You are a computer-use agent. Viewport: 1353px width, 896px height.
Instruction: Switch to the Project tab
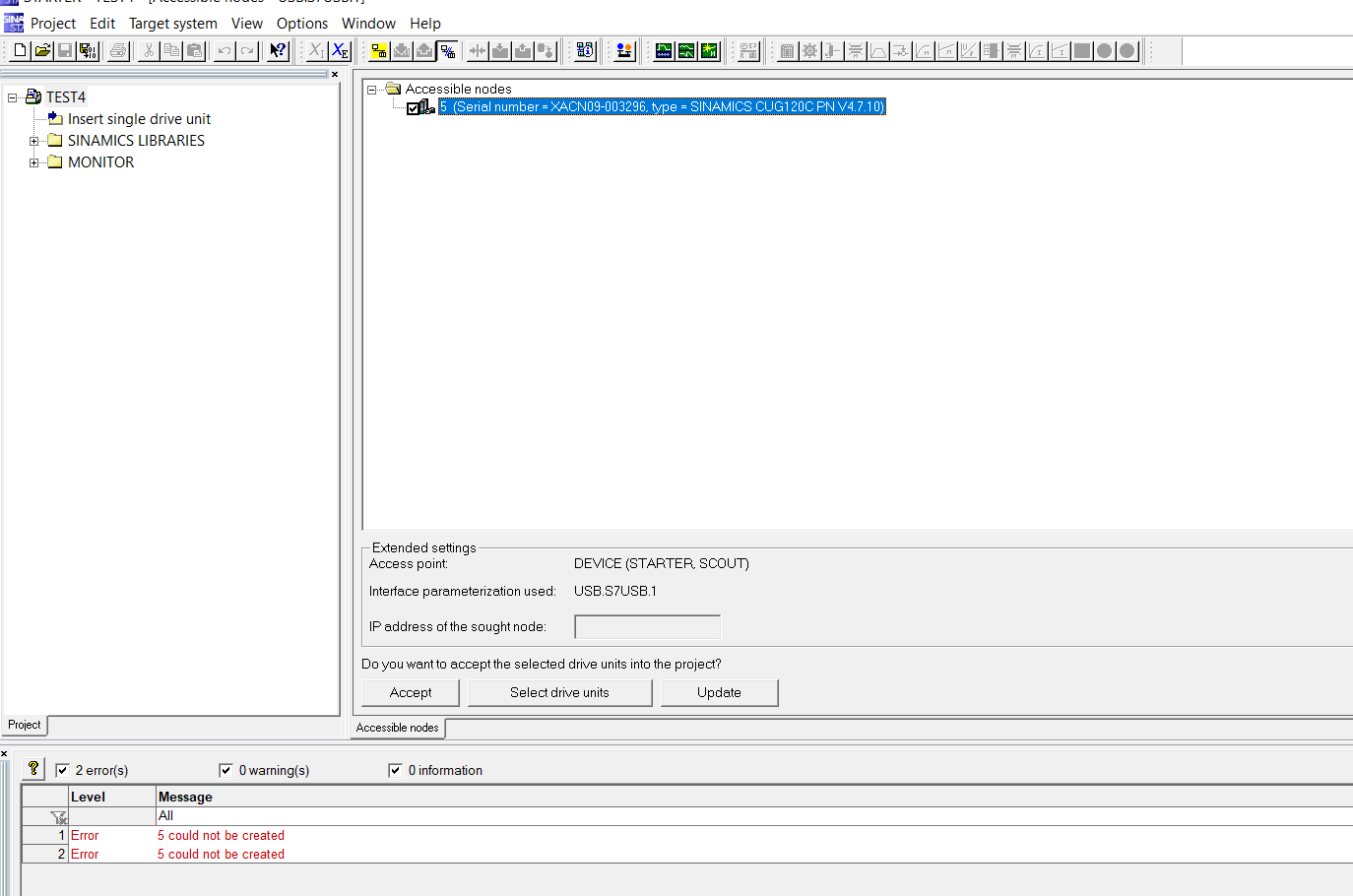coord(25,725)
